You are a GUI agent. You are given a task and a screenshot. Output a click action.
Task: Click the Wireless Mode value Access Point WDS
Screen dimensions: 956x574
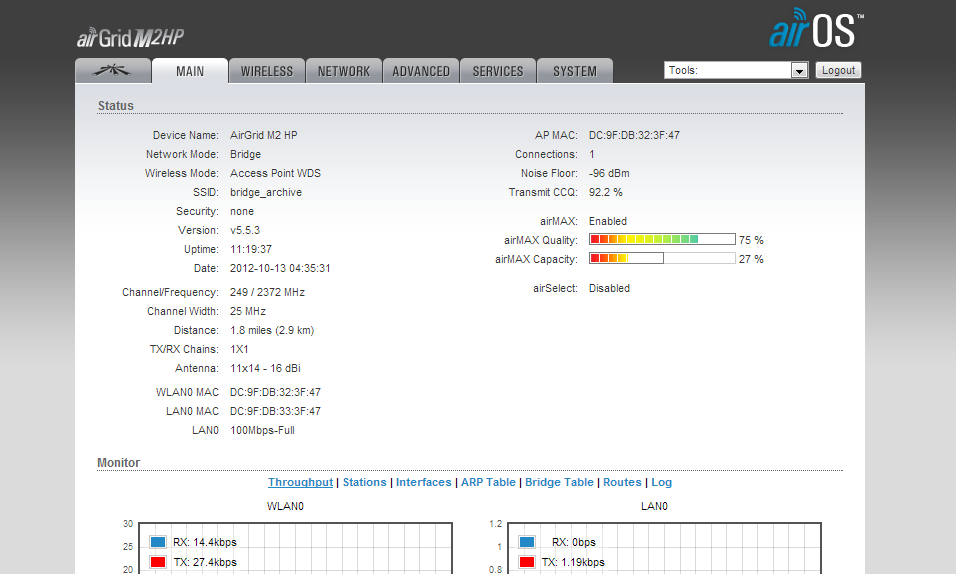(x=275, y=173)
